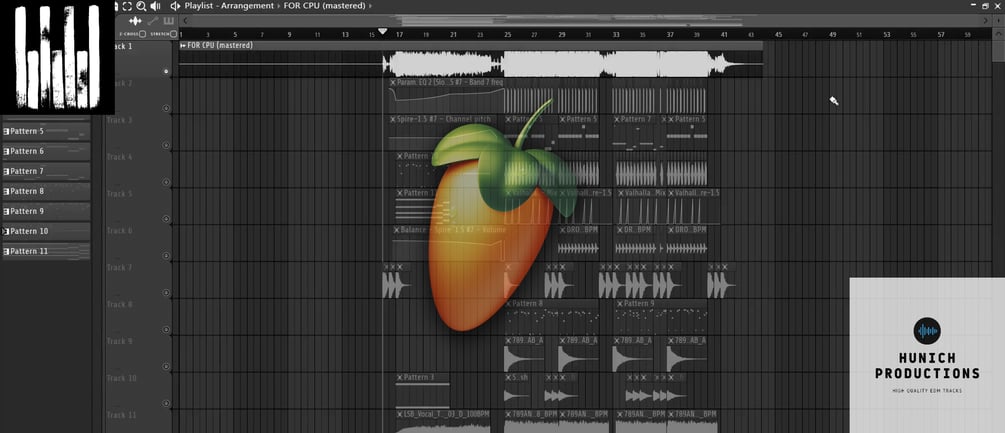This screenshot has height=433, width=1005.
Task: Select the piano keys pattern view icon
Action: (x=169, y=21)
